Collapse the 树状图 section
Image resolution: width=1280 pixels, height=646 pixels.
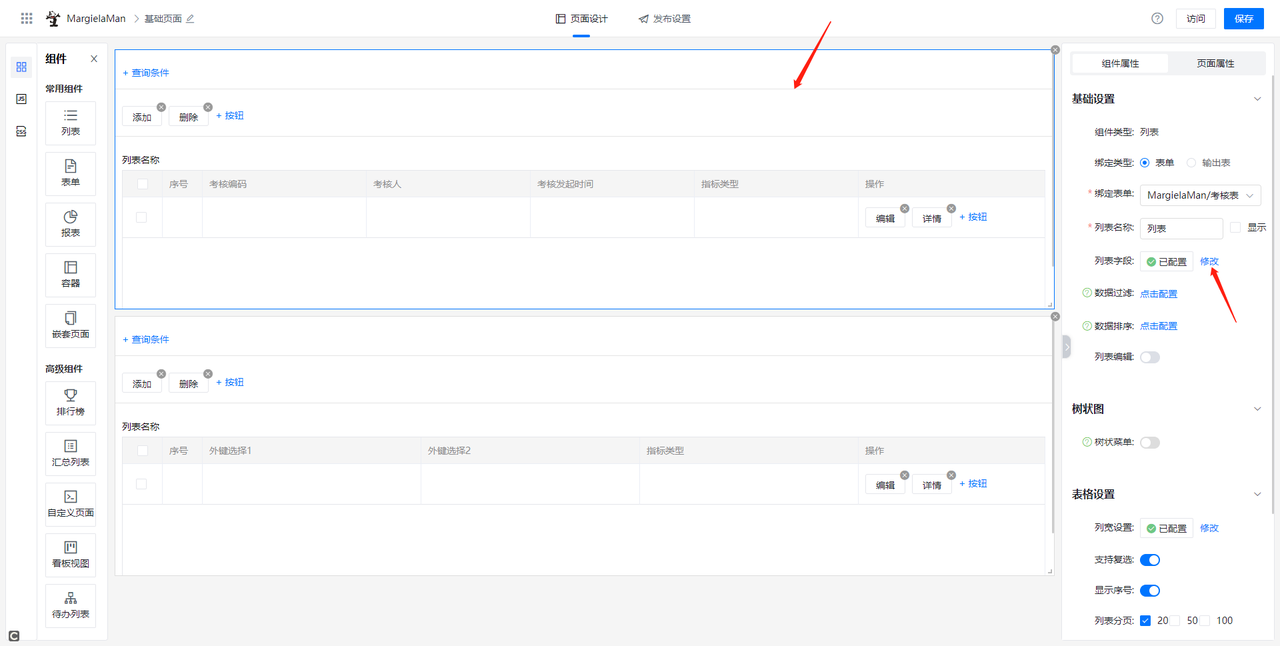(1257, 409)
